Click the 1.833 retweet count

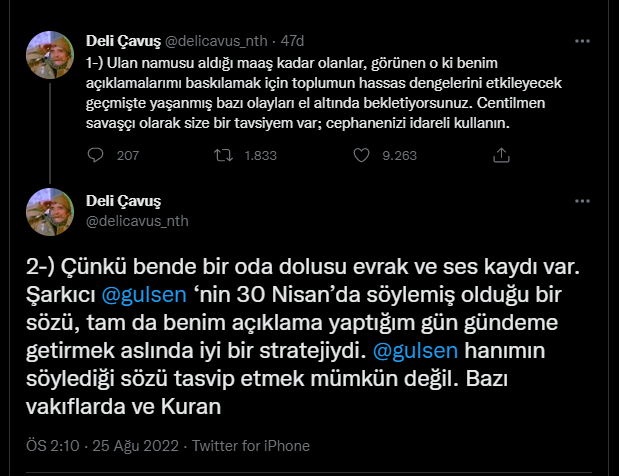(260, 156)
